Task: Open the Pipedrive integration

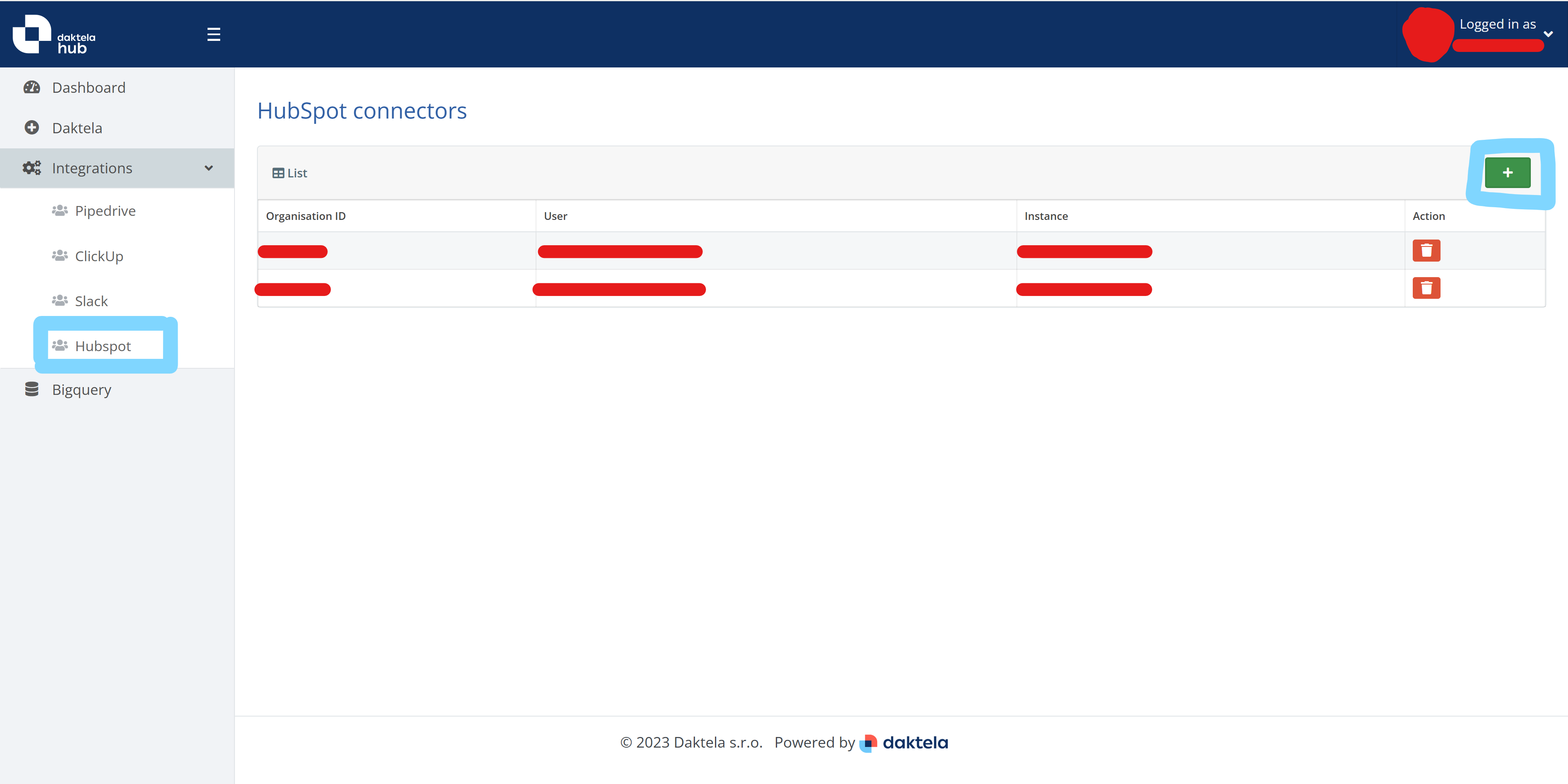Action: (105, 211)
